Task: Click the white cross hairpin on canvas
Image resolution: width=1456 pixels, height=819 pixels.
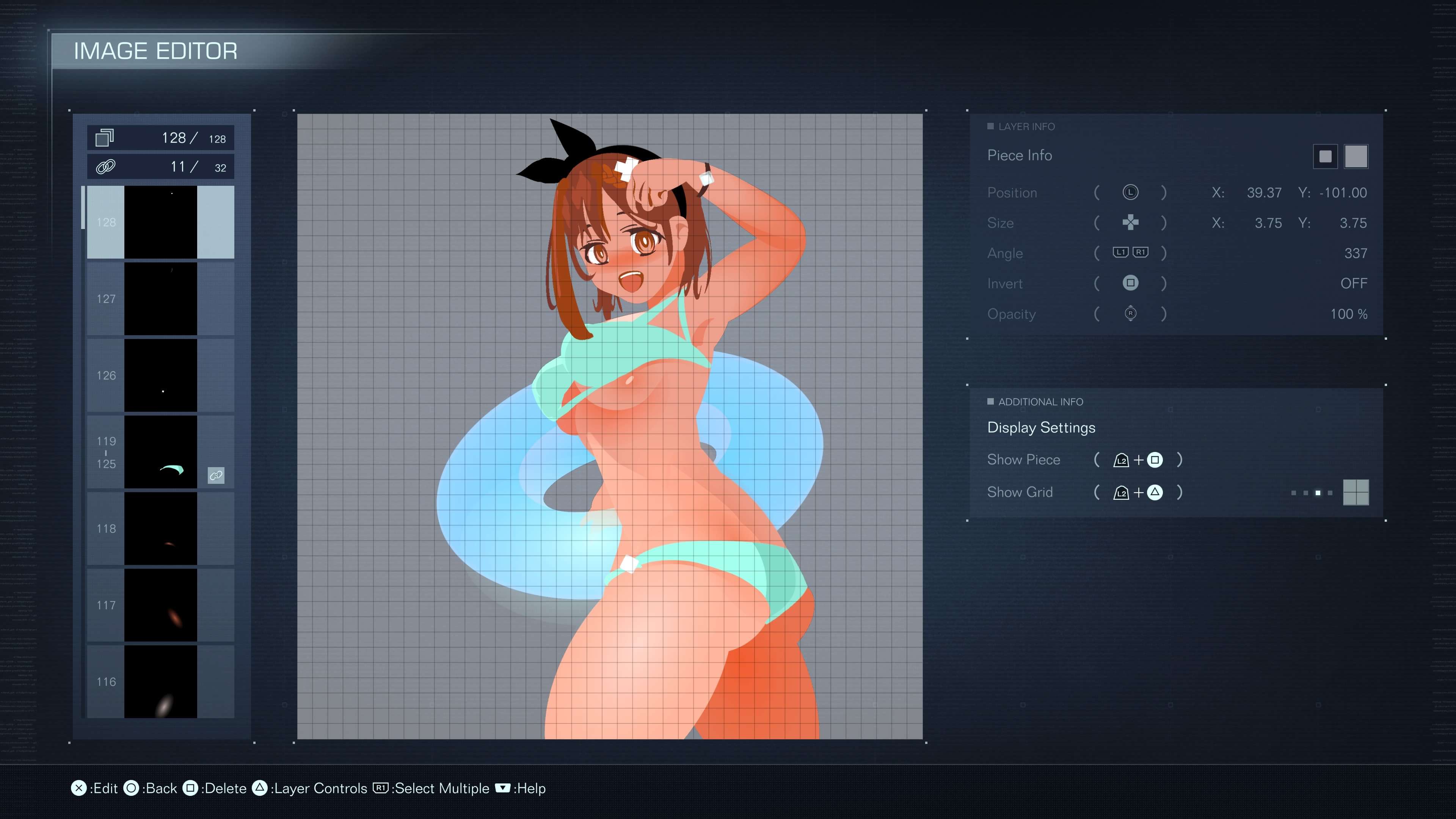Action: (x=626, y=168)
